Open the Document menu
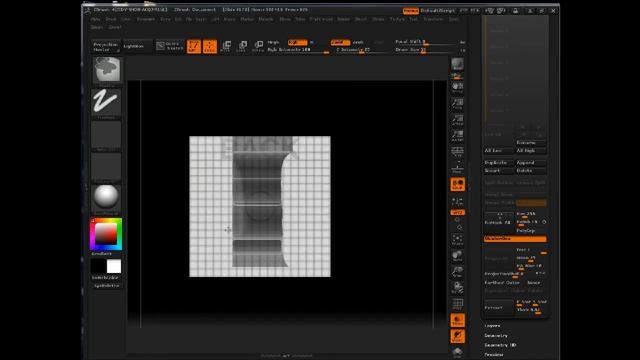This screenshot has width=640, height=360. tap(145, 19)
